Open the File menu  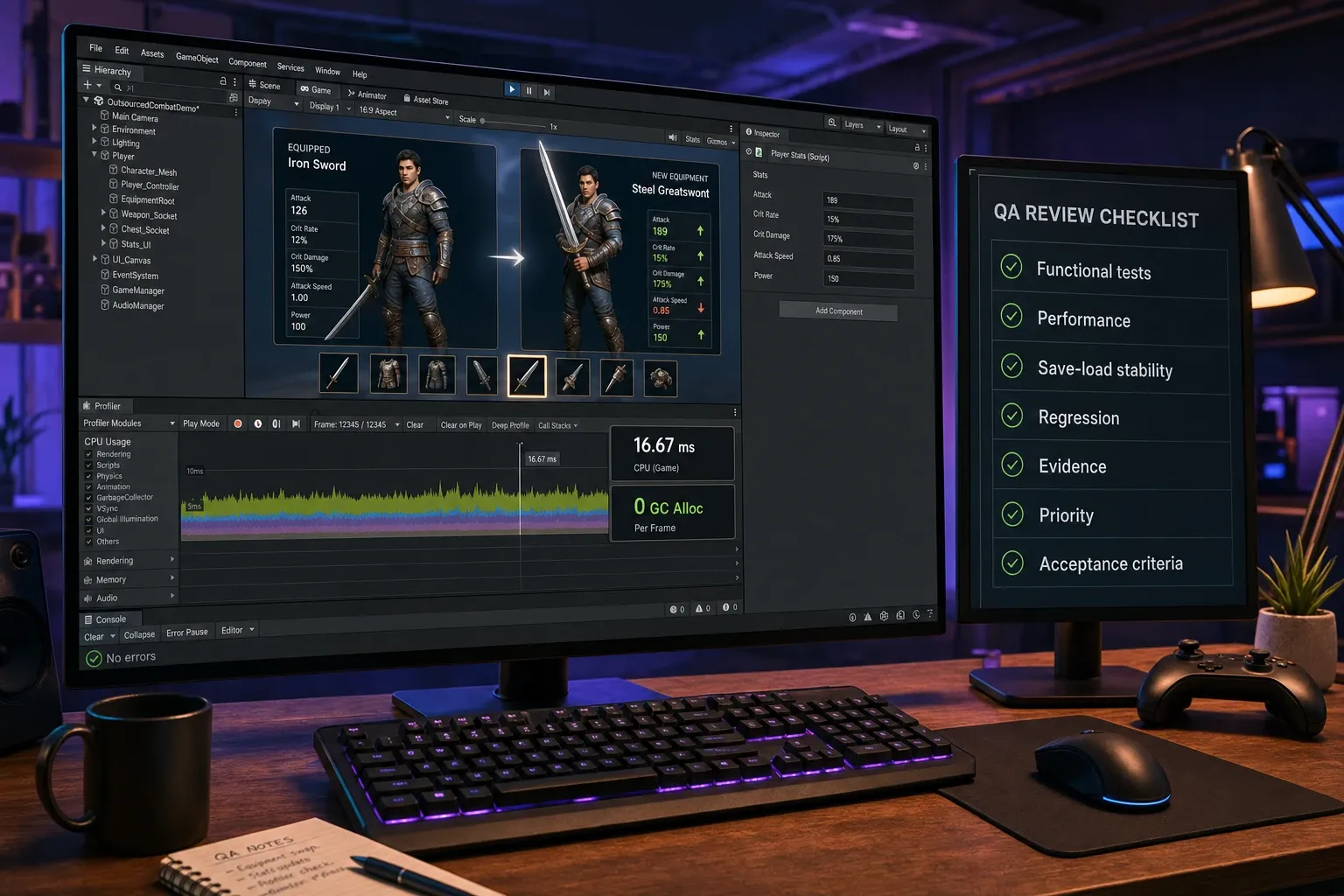(x=96, y=48)
